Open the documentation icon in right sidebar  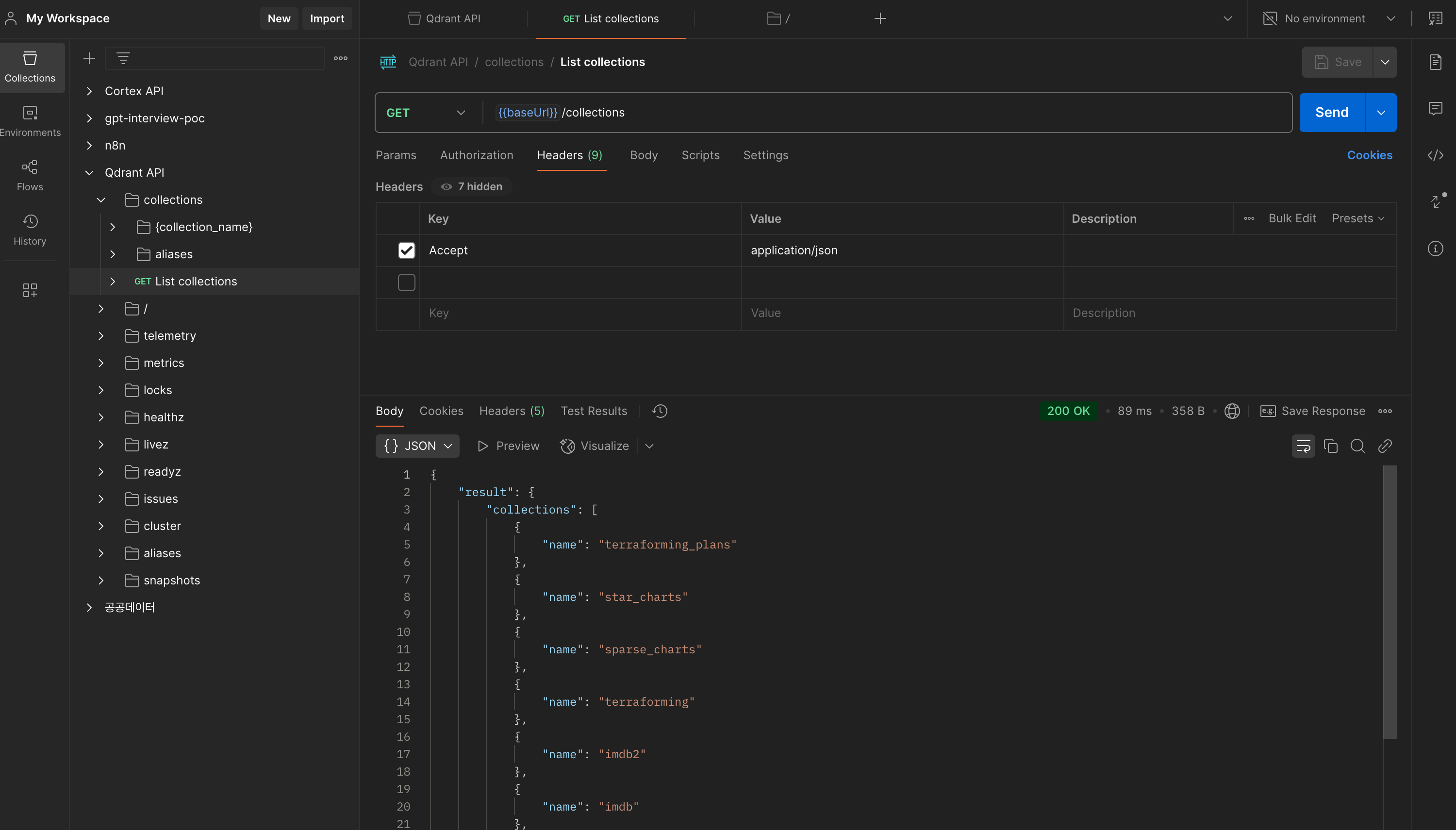[x=1436, y=62]
